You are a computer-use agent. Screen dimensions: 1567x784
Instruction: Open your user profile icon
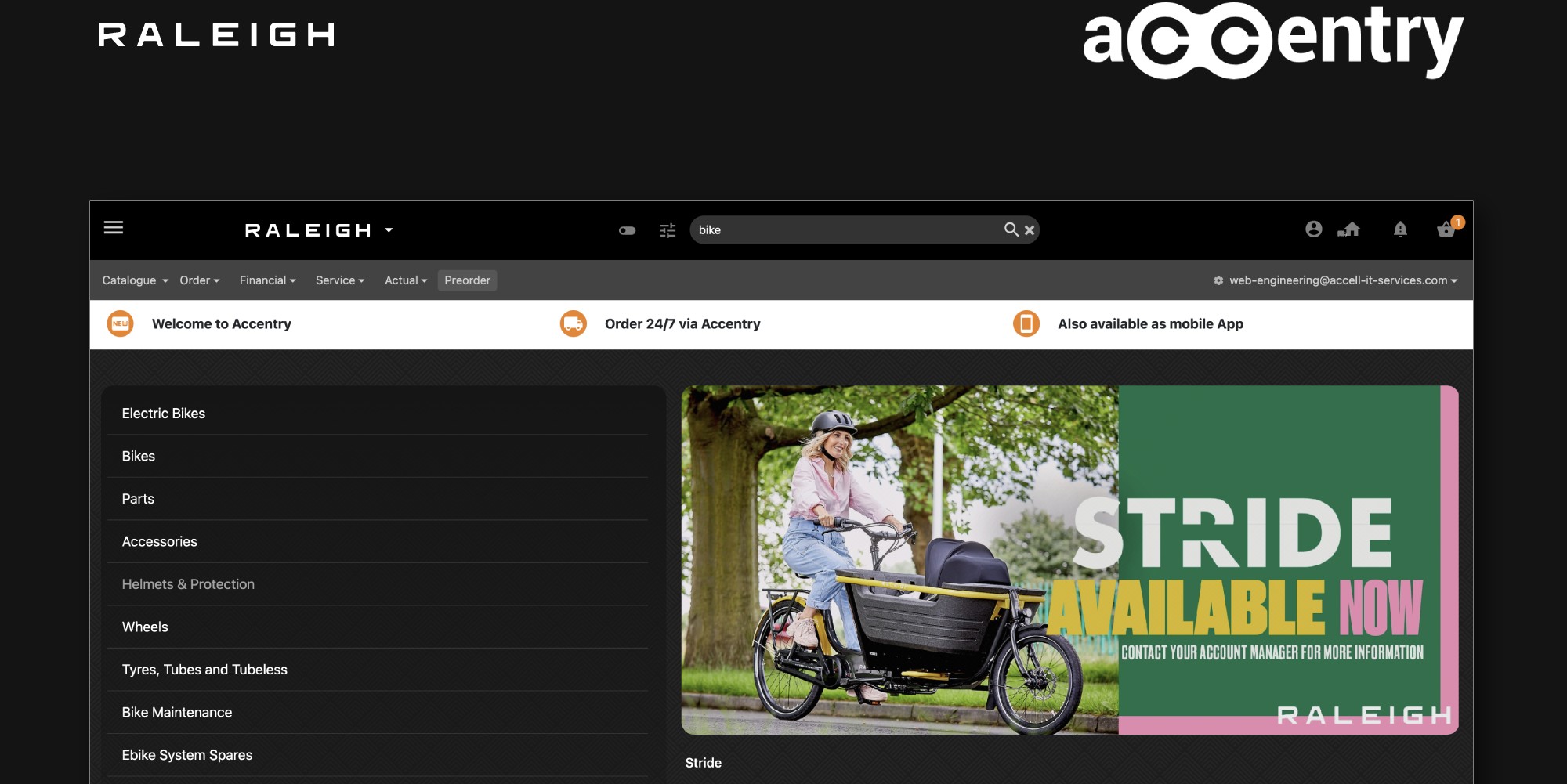pyautogui.click(x=1313, y=229)
